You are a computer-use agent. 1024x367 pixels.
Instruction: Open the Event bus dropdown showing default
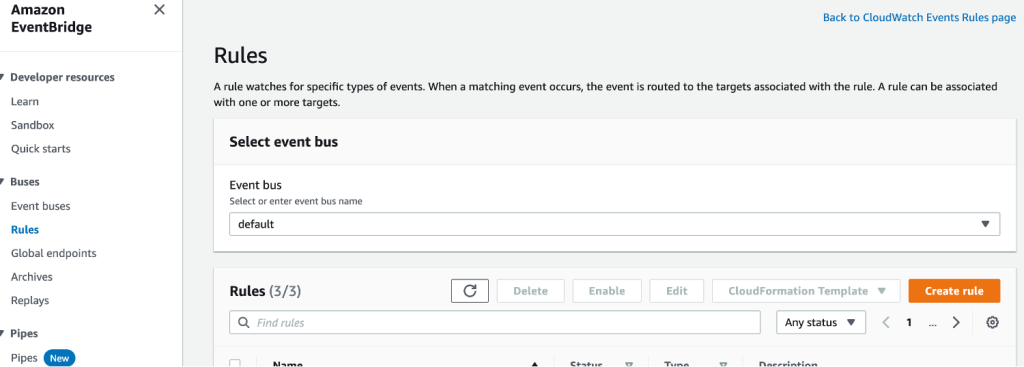(615, 224)
